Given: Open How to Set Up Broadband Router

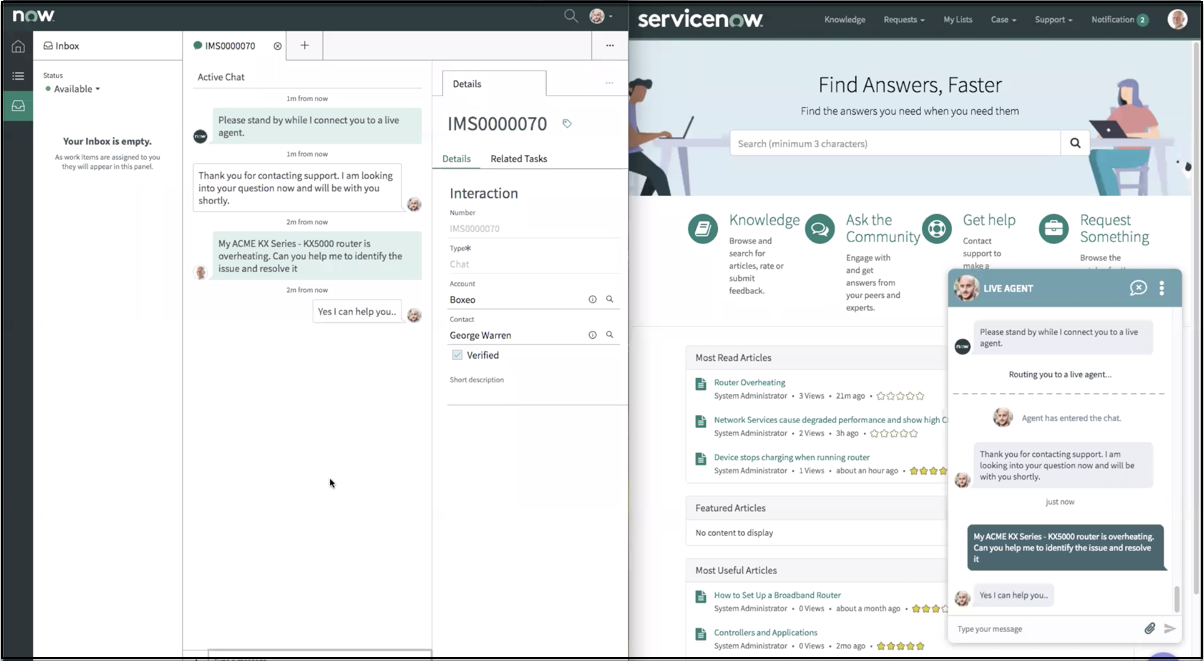Looking at the screenshot, I should [x=777, y=595].
